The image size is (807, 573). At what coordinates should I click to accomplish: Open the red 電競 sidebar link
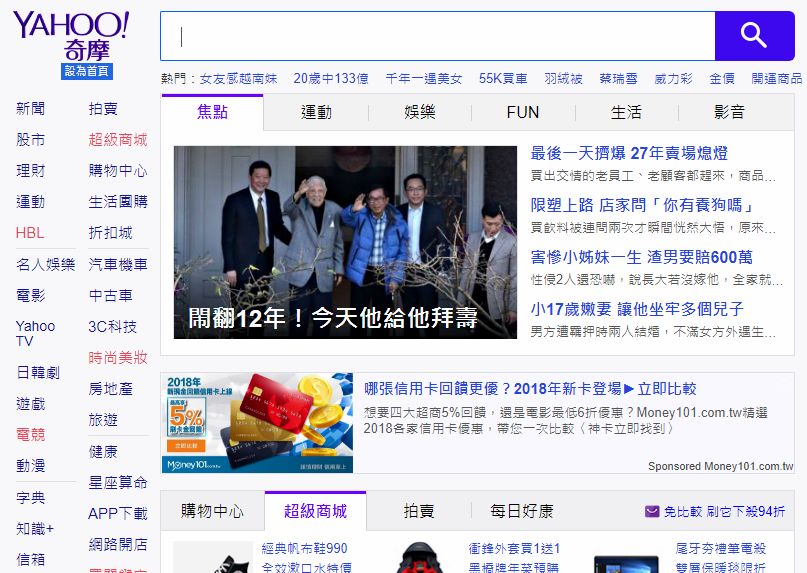(30, 435)
